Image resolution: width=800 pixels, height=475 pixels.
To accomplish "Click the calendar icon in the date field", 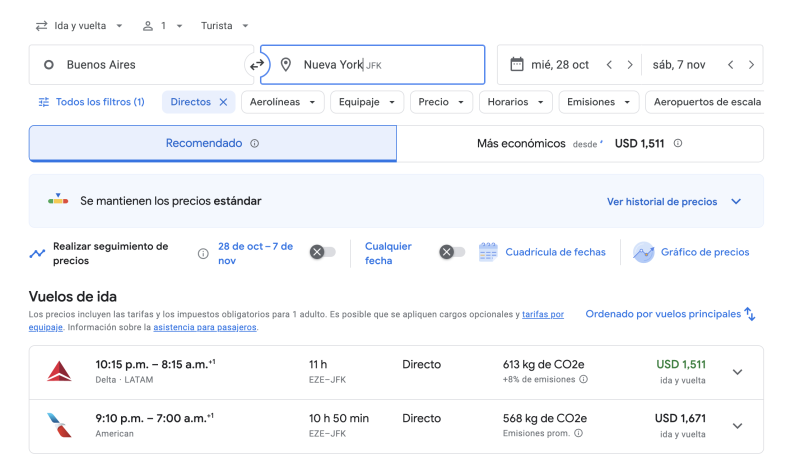I will coord(516,65).
